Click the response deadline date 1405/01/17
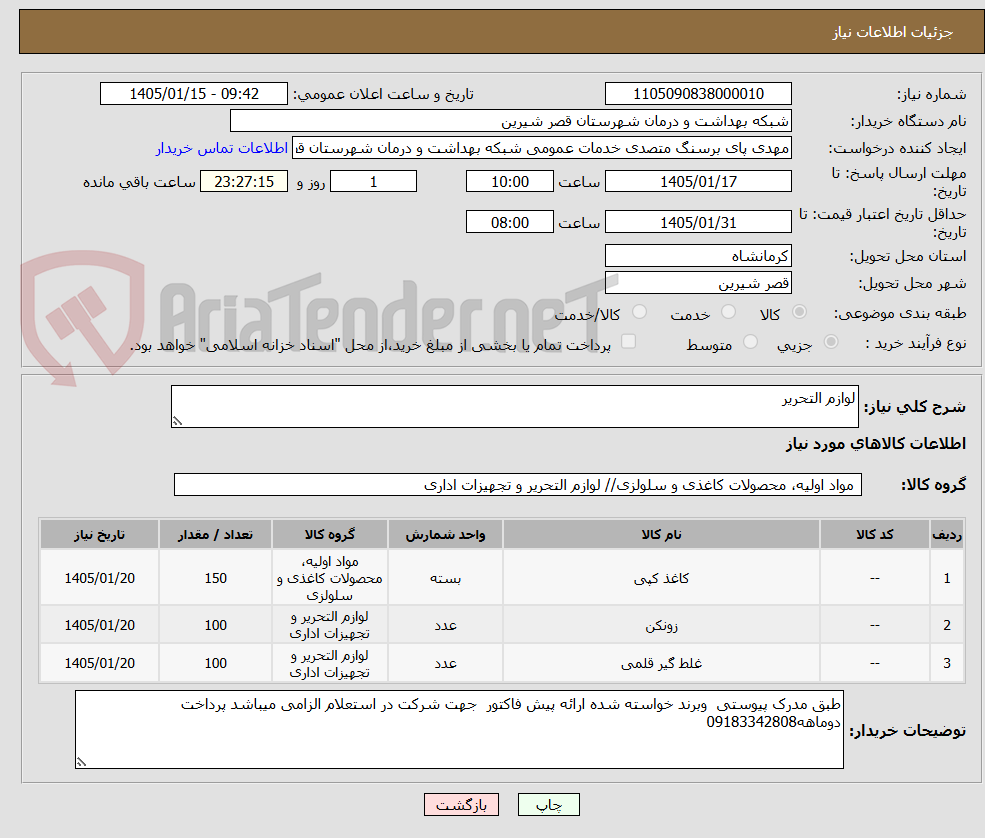985x838 pixels. pyautogui.click(x=698, y=182)
